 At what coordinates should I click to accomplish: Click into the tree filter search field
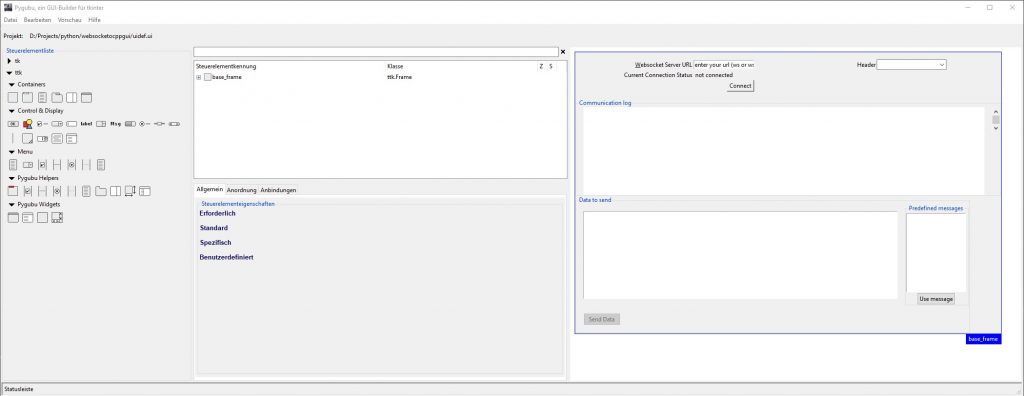tap(376, 52)
